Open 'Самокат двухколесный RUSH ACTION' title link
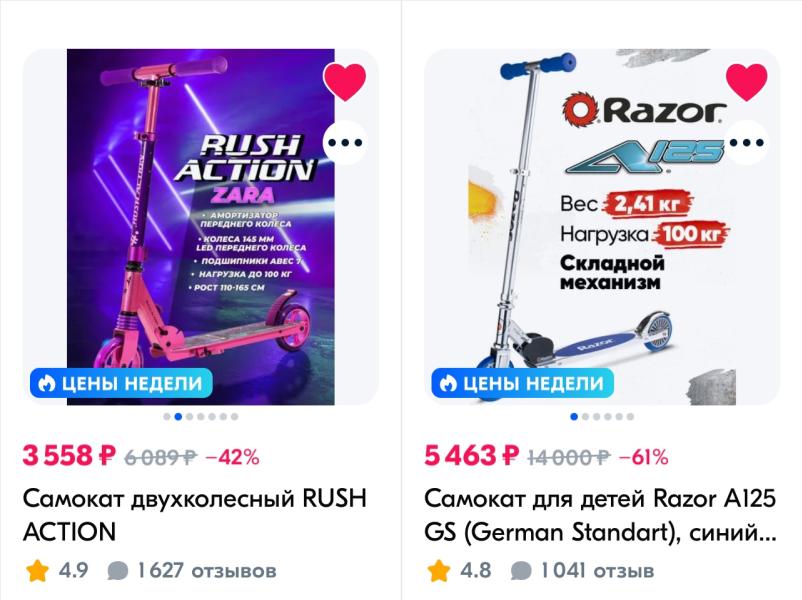 [194, 514]
